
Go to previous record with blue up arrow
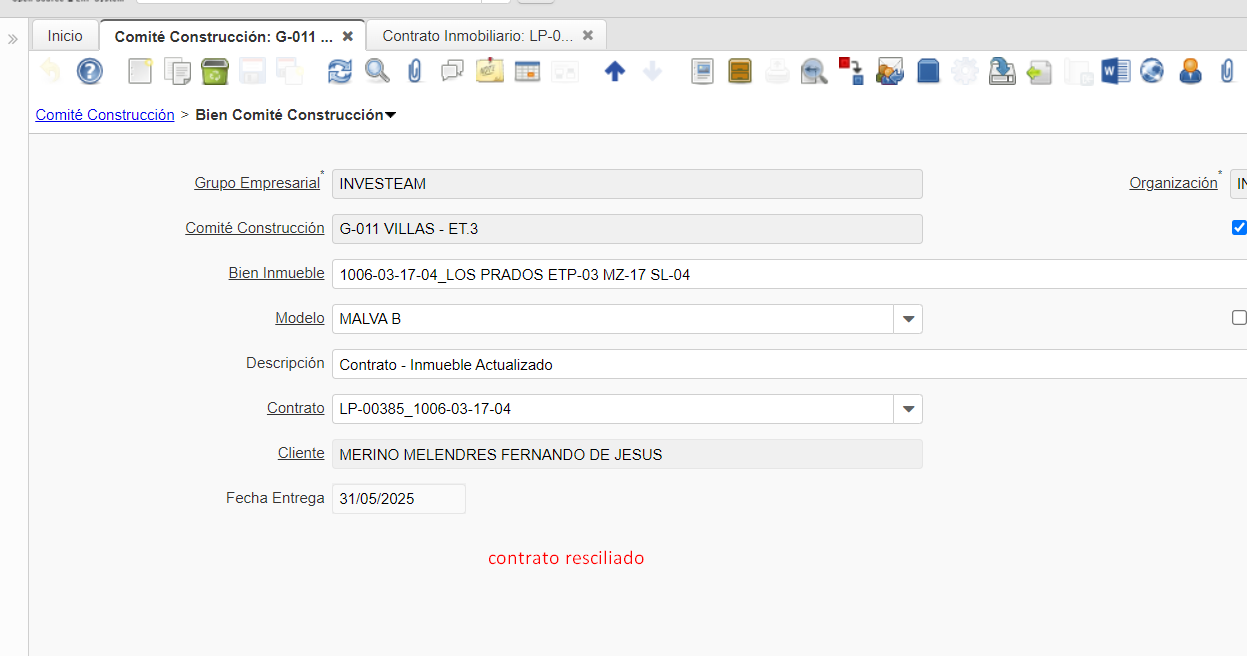pyautogui.click(x=615, y=71)
